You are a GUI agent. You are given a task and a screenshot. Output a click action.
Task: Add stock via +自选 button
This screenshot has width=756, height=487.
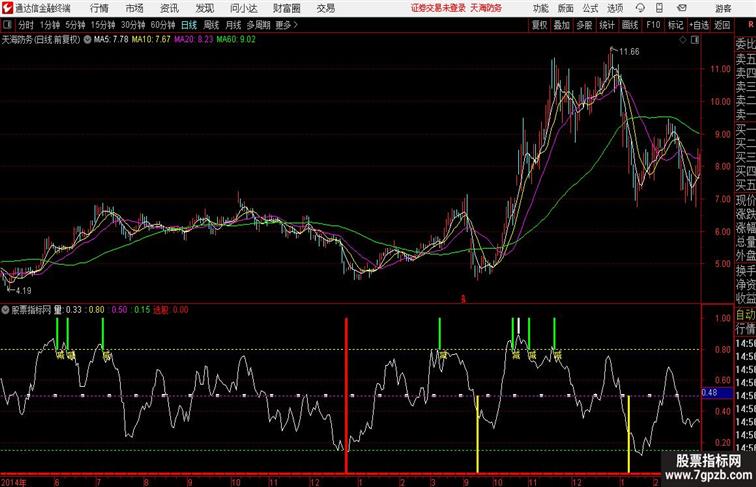(x=699, y=25)
